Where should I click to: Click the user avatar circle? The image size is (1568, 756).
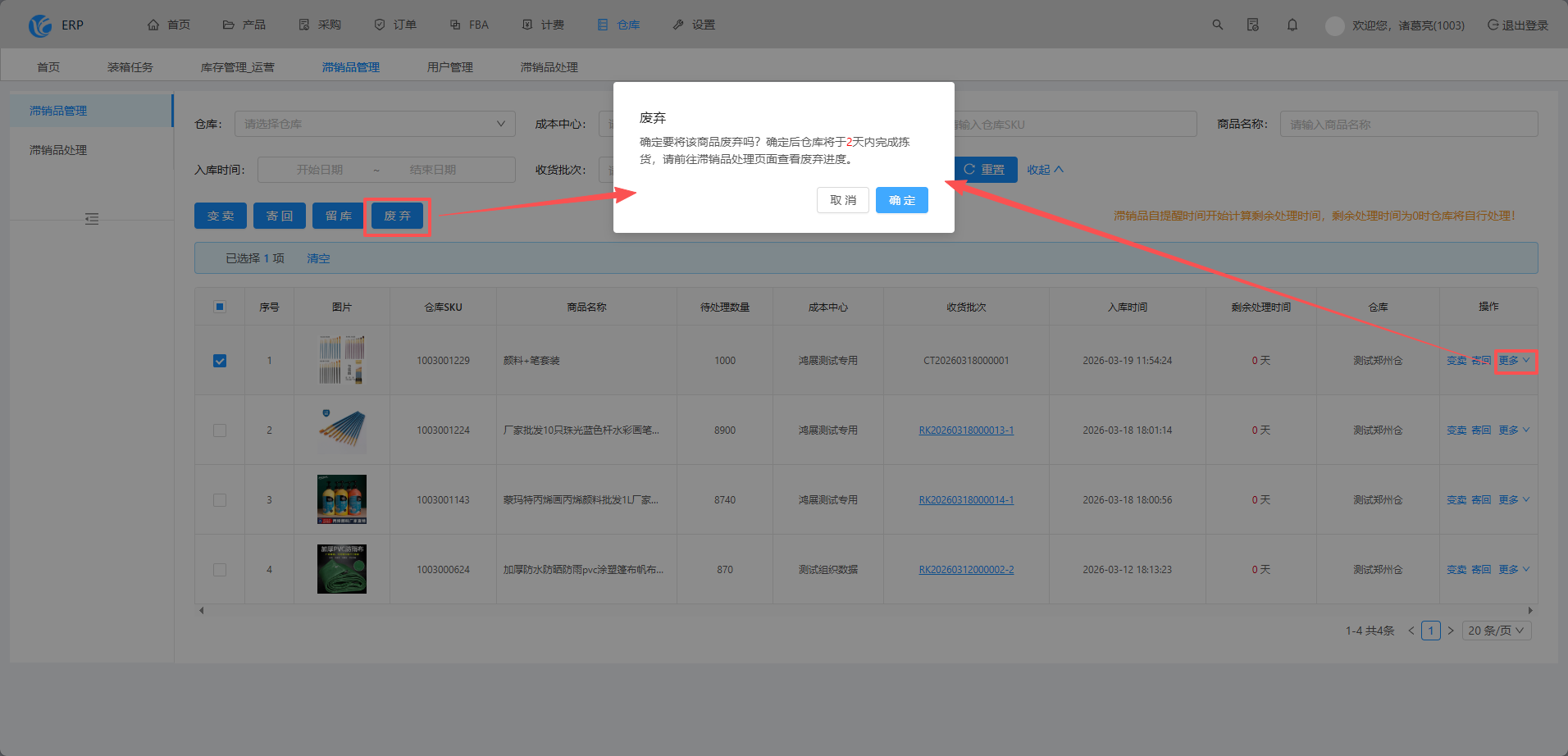point(1334,25)
